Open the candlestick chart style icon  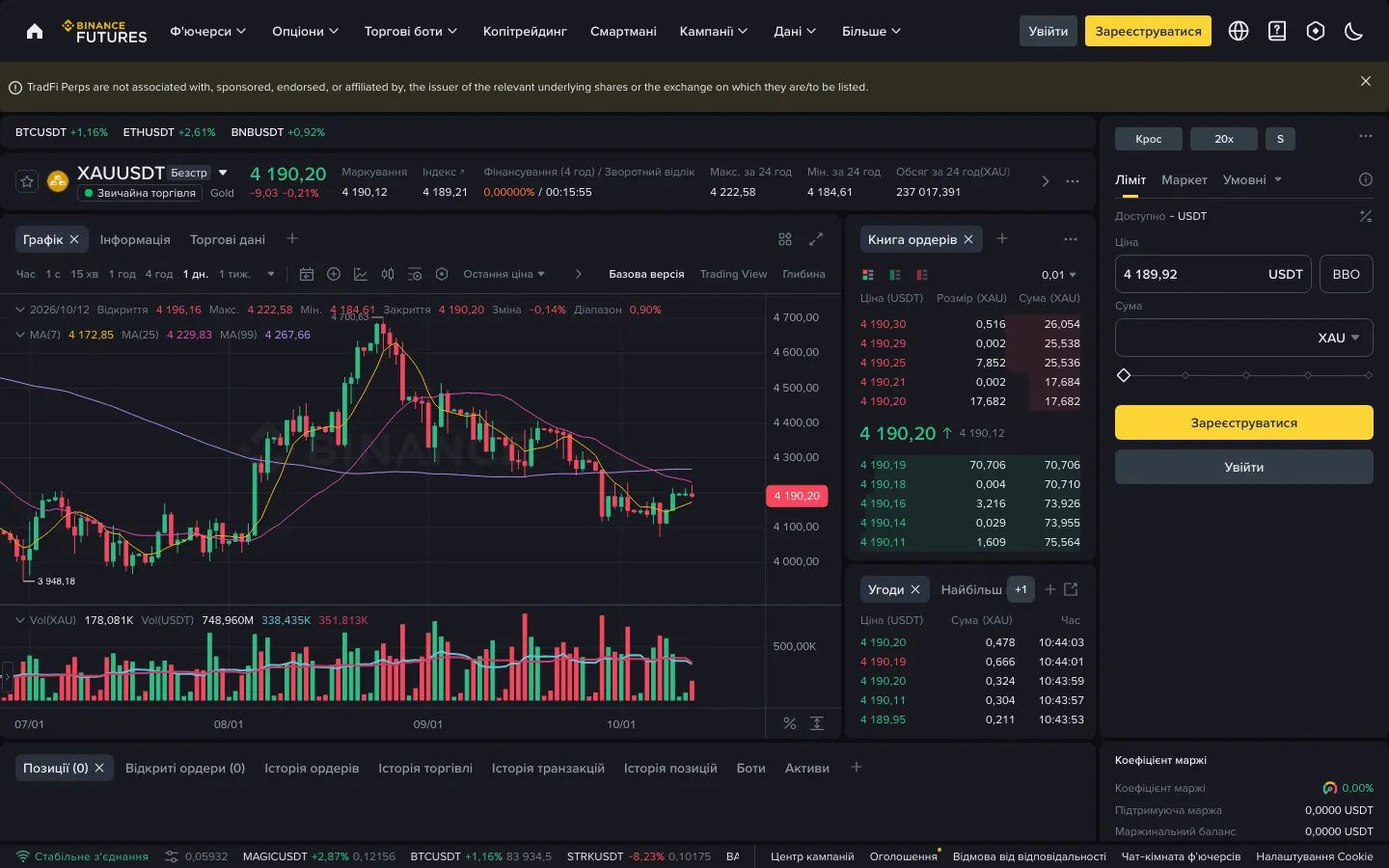(388, 274)
